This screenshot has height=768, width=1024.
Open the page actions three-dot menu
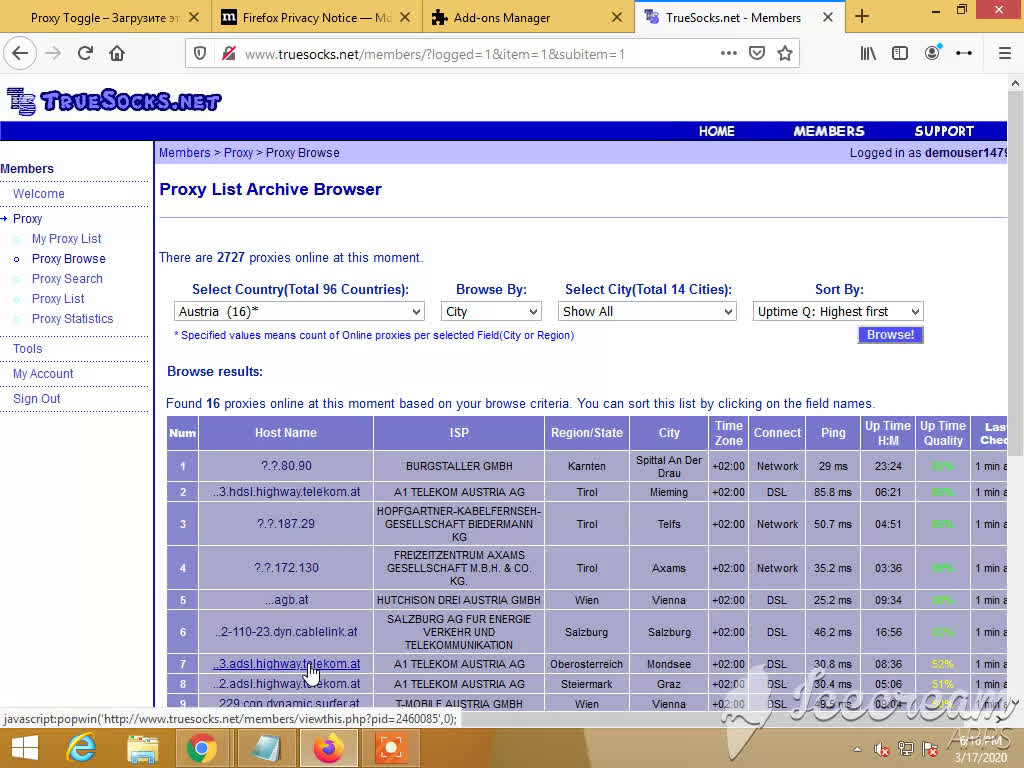[729, 54]
